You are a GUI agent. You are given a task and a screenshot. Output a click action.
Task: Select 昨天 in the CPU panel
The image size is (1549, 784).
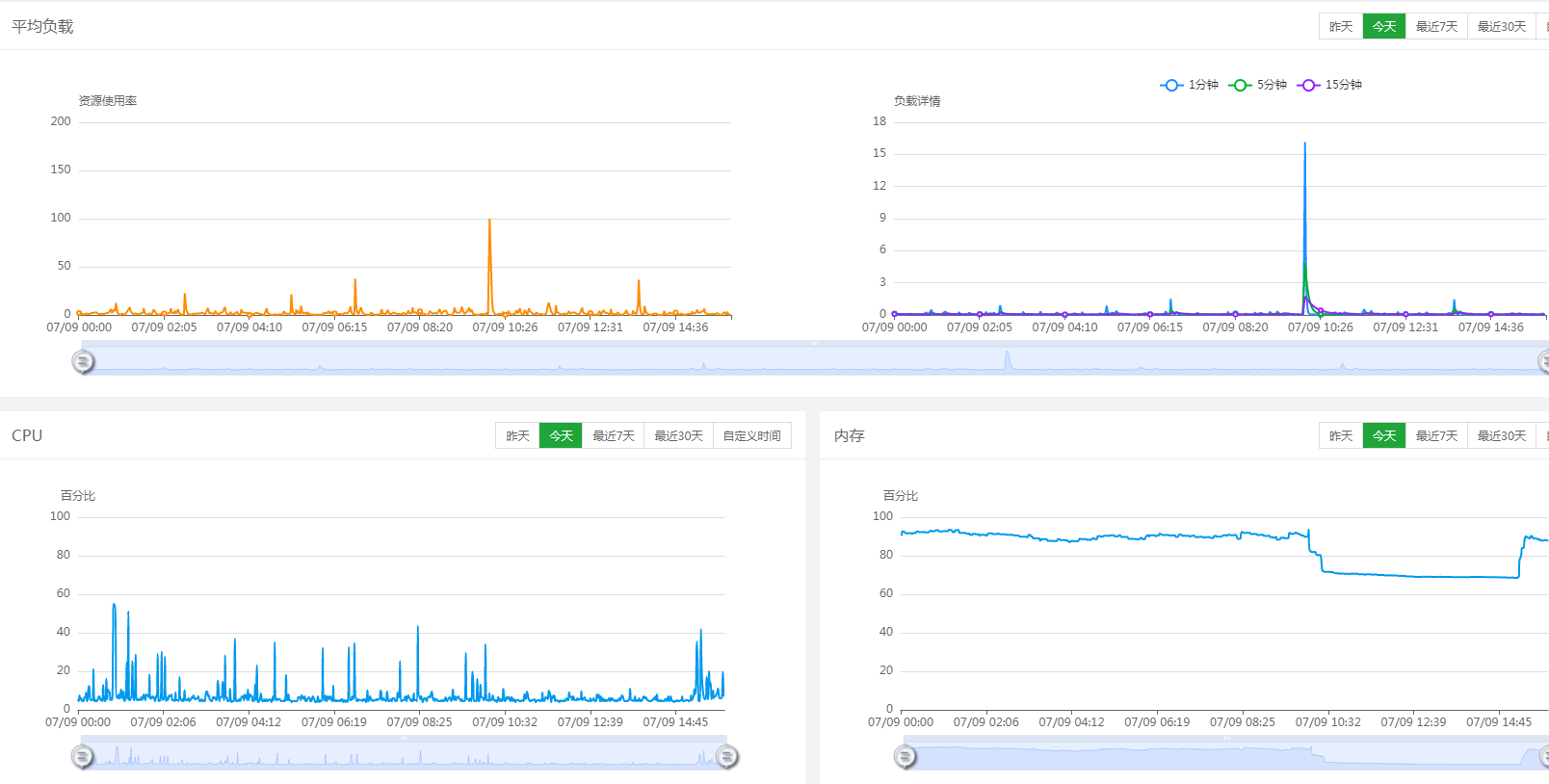tap(517, 436)
